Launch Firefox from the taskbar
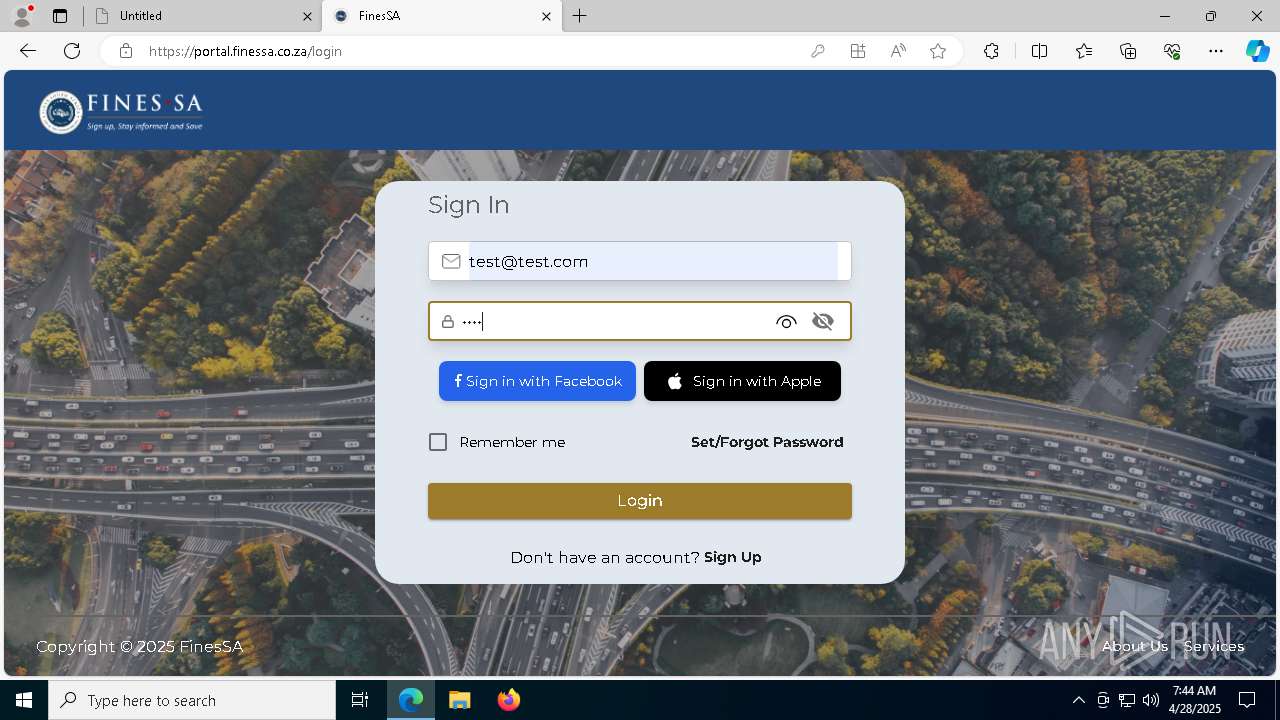Screen dimensions: 1280x720 [x=509, y=700]
